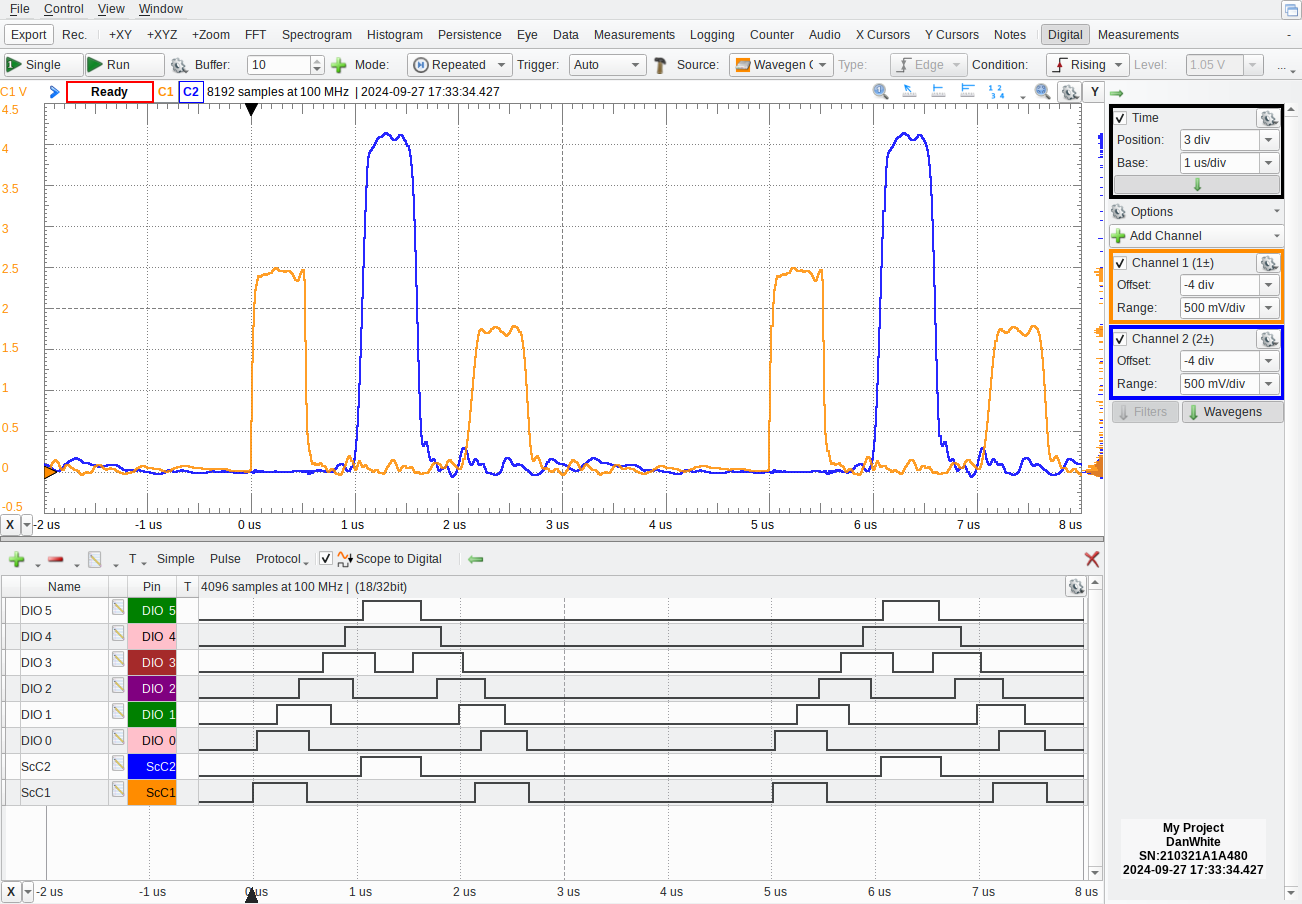Click blue ScC2 color cell
Viewport: 1302px width, 904px height.
pos(152,766)
